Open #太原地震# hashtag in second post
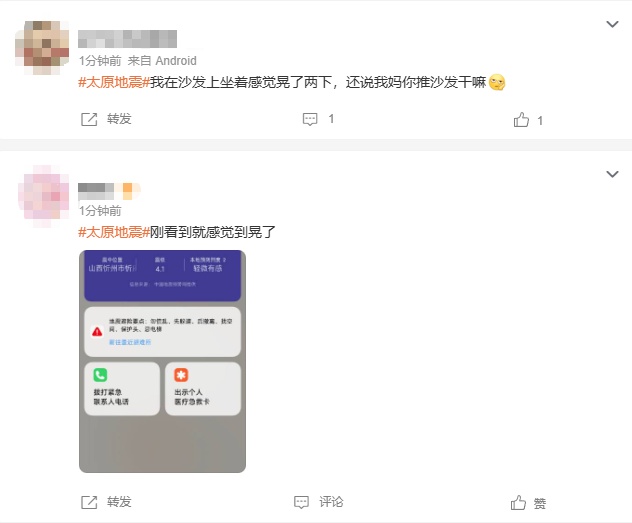This screenshot has height=523, width=632. pos(114,232)
